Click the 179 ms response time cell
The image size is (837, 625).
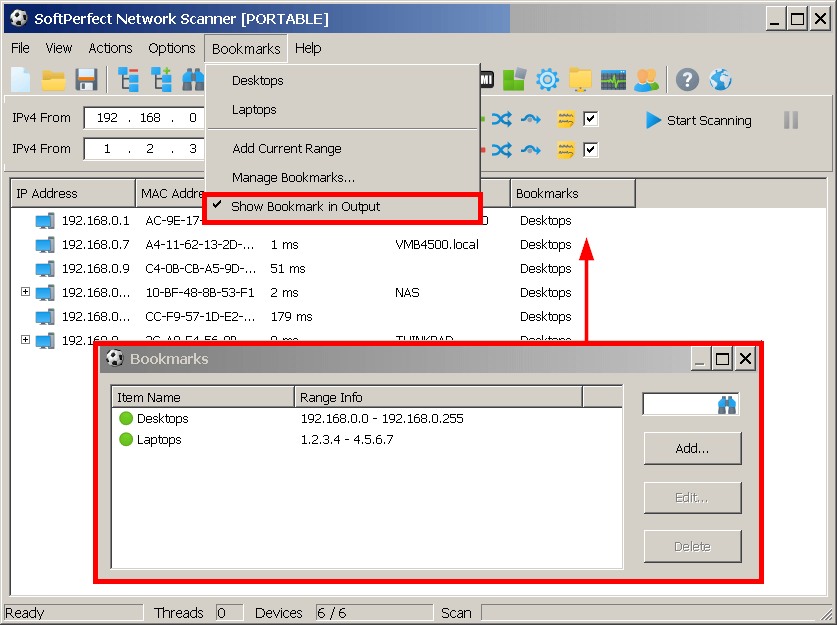tap(291, 317)
